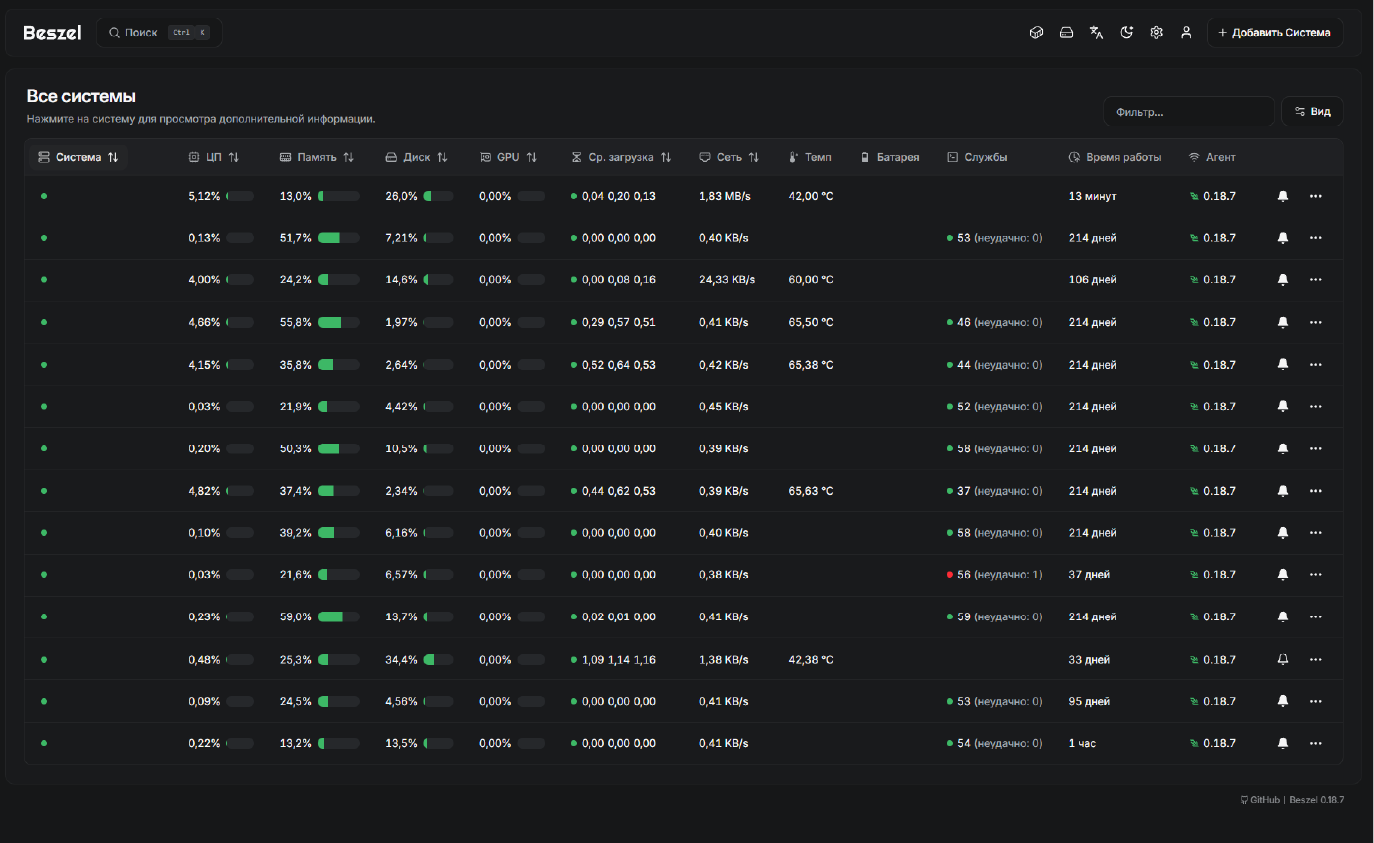
Task: Click the bell icon in the 13 минут row
Action: point(1283,196)
